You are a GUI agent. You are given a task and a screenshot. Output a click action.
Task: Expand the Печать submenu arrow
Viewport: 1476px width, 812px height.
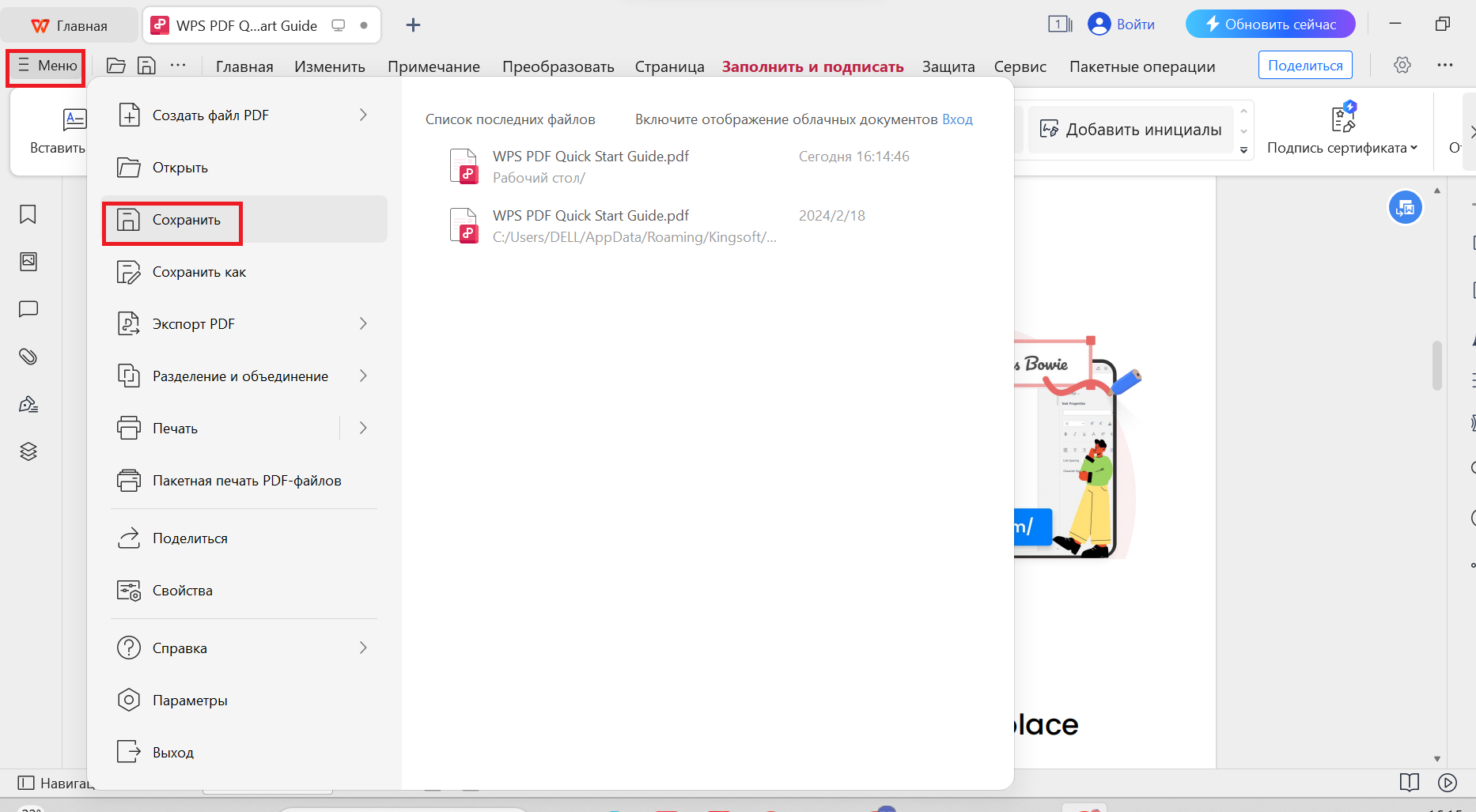click(363, 429)
